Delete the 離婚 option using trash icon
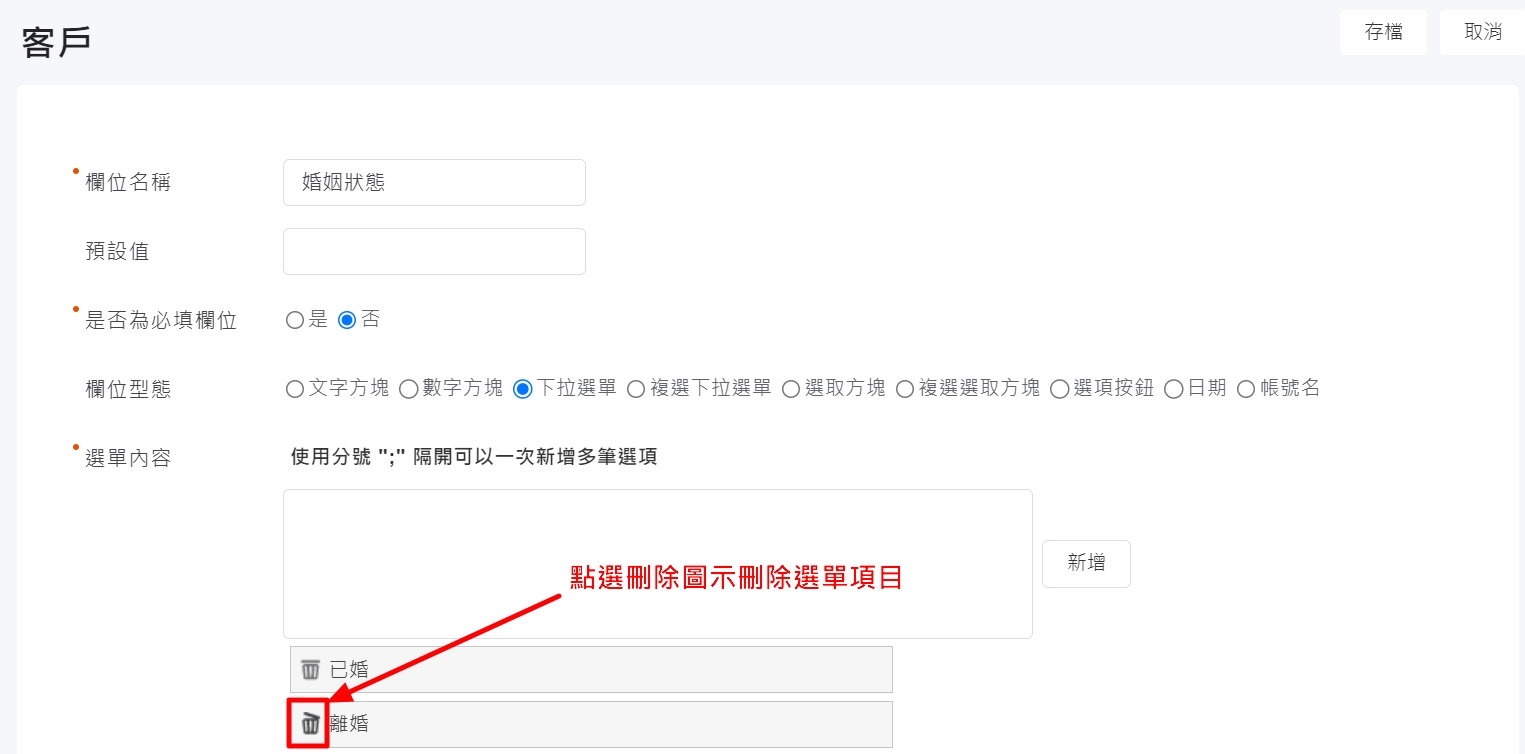This screenshot has height=754, width=1525. pos(311,723)
